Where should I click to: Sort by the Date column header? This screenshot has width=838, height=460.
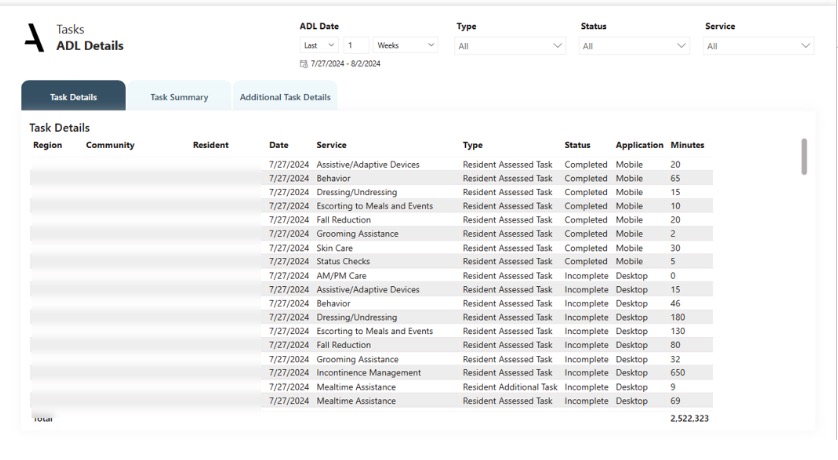[x=278, y=145]
